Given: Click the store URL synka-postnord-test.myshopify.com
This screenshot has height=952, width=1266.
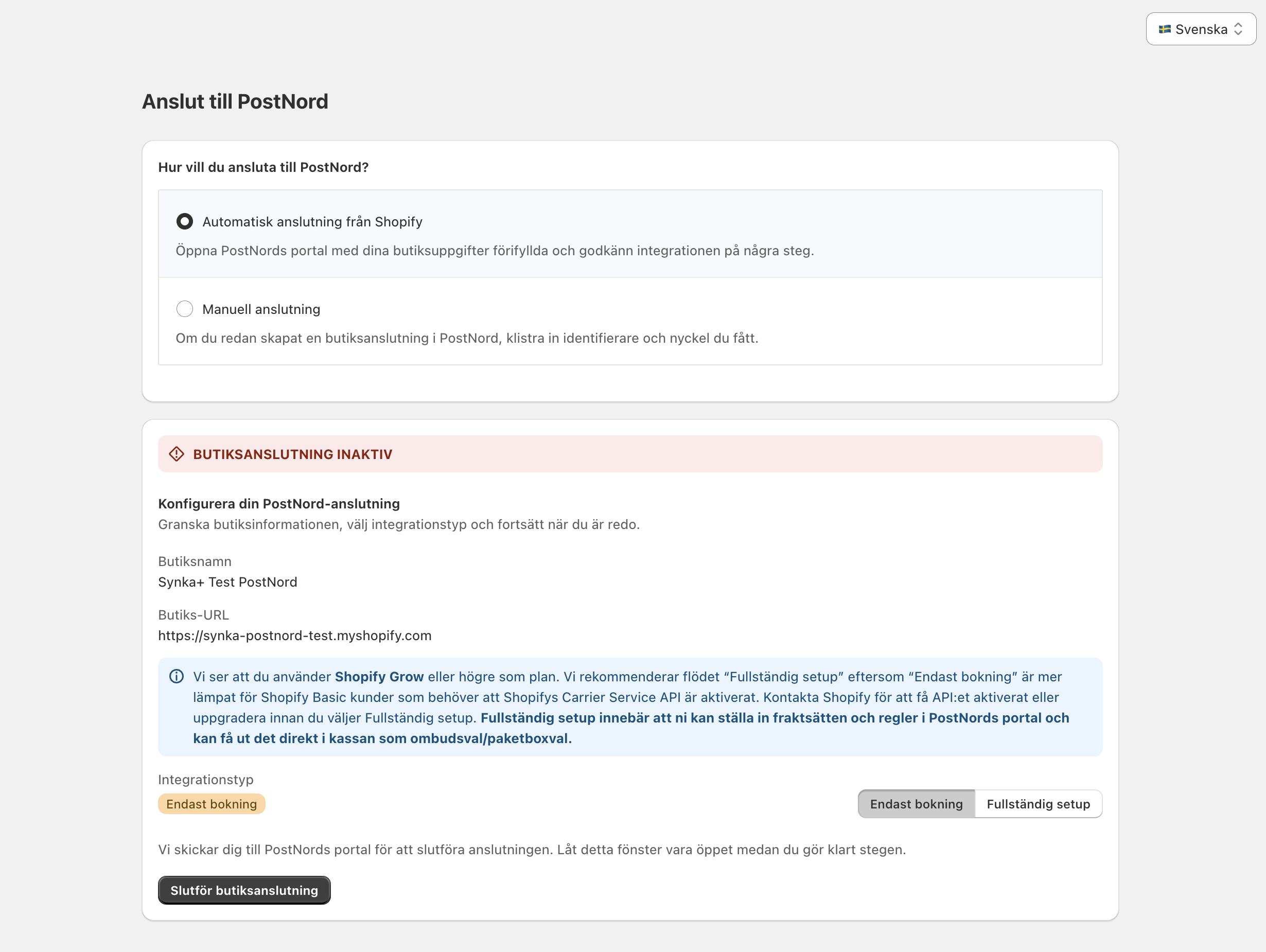Looking at the screenshot, I should [295, 636].
